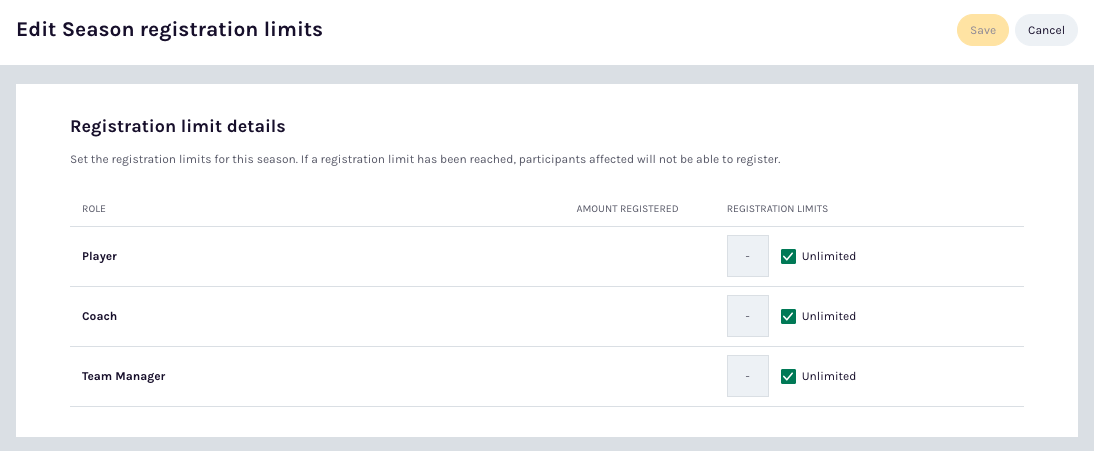Focus the Team Manager limit input field
Image resolution: width=1094 pixels, height=451 pixels.
(747, 376)
